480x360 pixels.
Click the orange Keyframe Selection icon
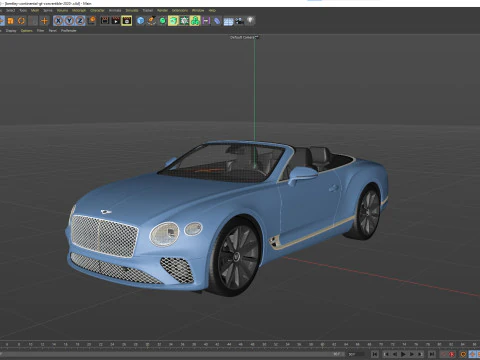click(463, 354)
